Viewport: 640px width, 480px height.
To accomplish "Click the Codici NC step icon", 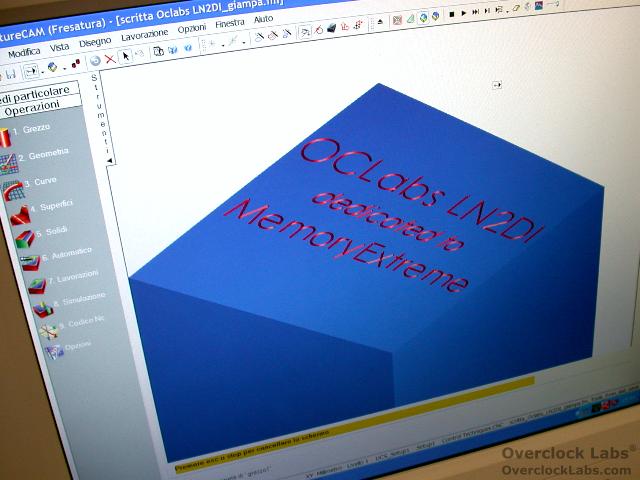I will tap(49, 332).
